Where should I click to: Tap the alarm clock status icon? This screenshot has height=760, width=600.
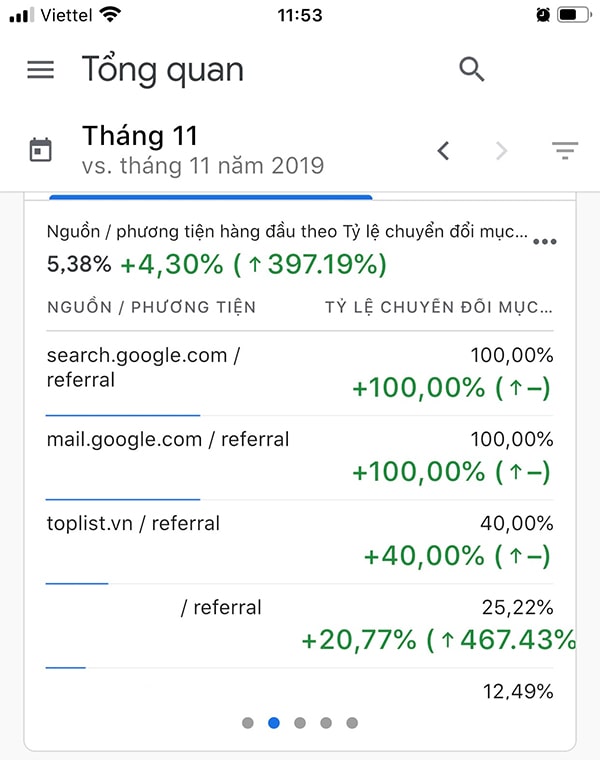pos(543,14)
